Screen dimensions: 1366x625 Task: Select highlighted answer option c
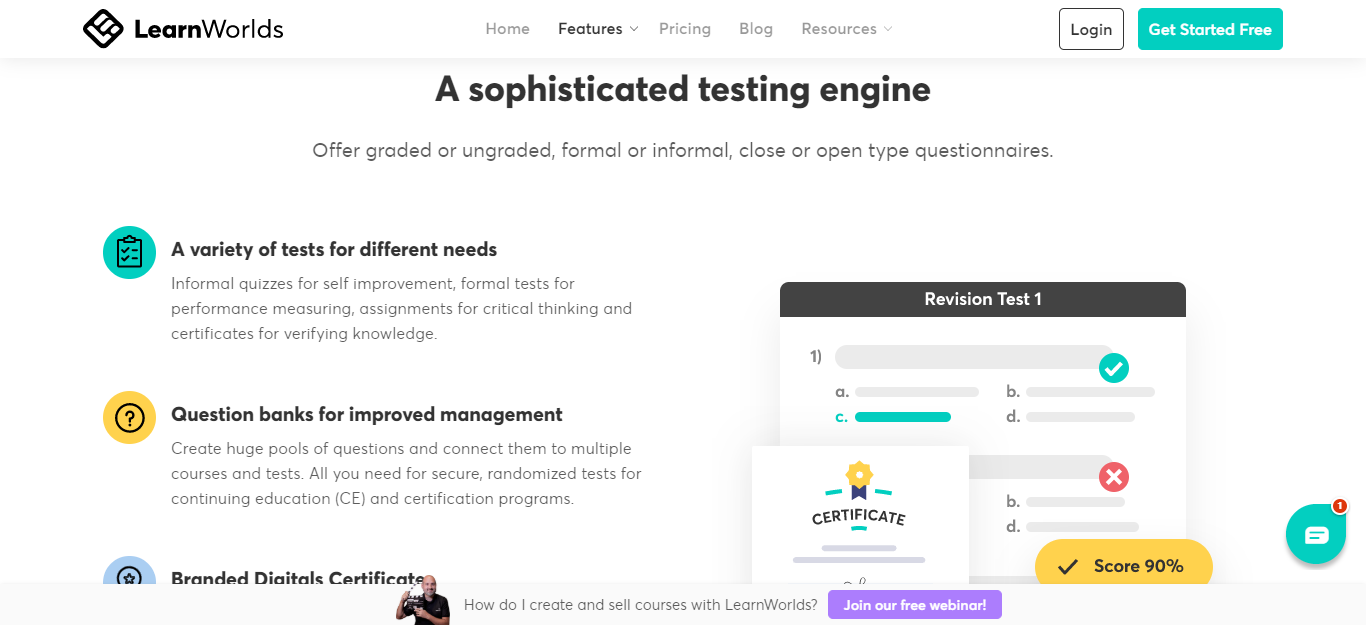(893, 417)
